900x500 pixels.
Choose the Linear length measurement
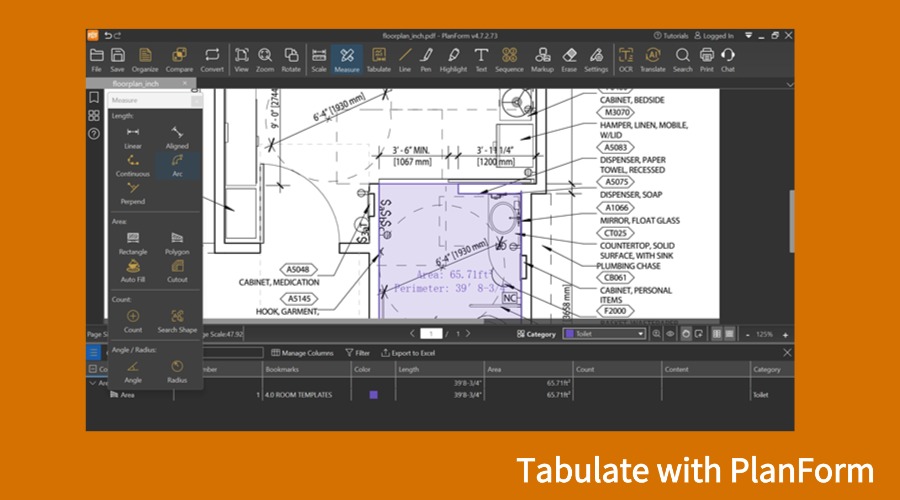point(133,138)
